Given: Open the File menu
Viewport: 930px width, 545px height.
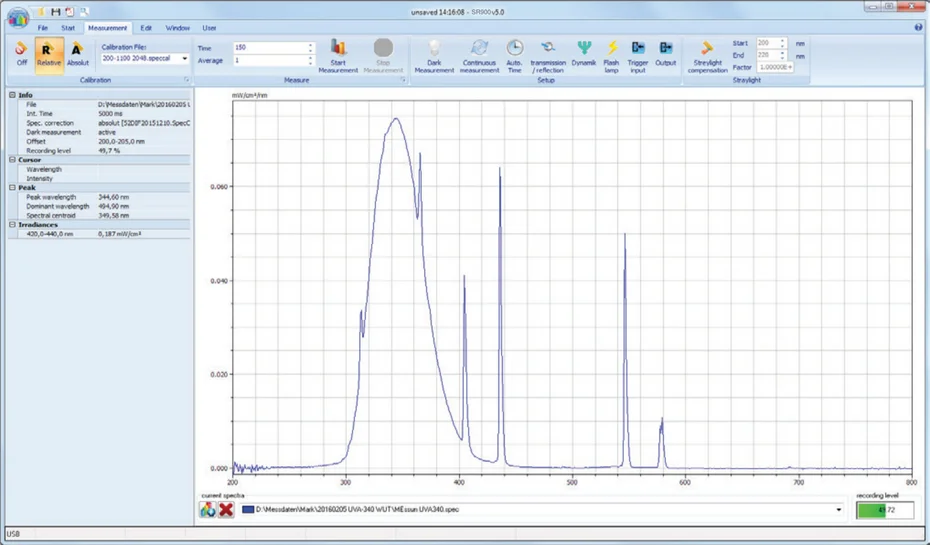Looking at the screenshot, I should pyautogui.click(x=43, y=28).
